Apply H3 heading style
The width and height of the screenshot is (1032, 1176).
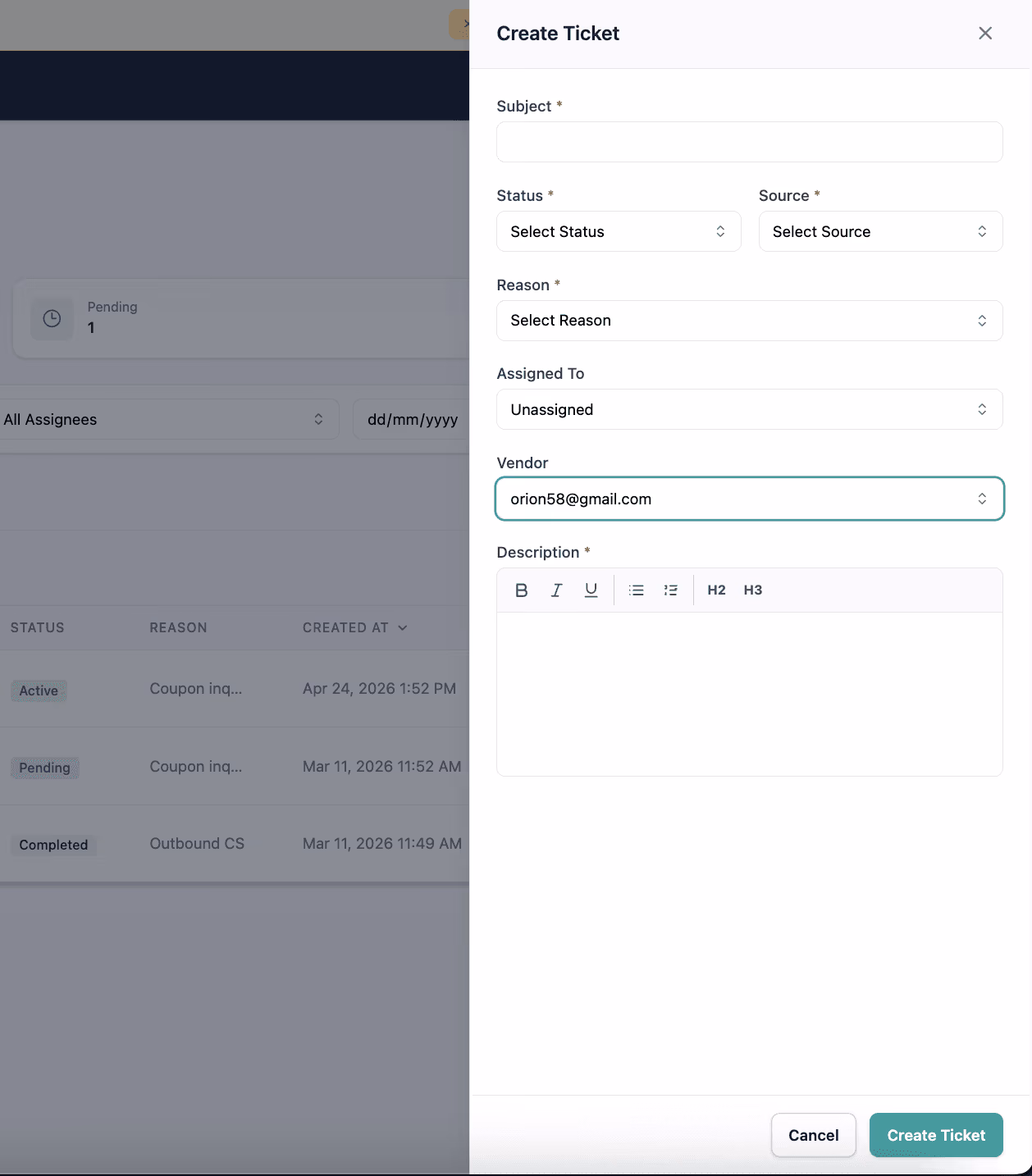coord(753,590)
